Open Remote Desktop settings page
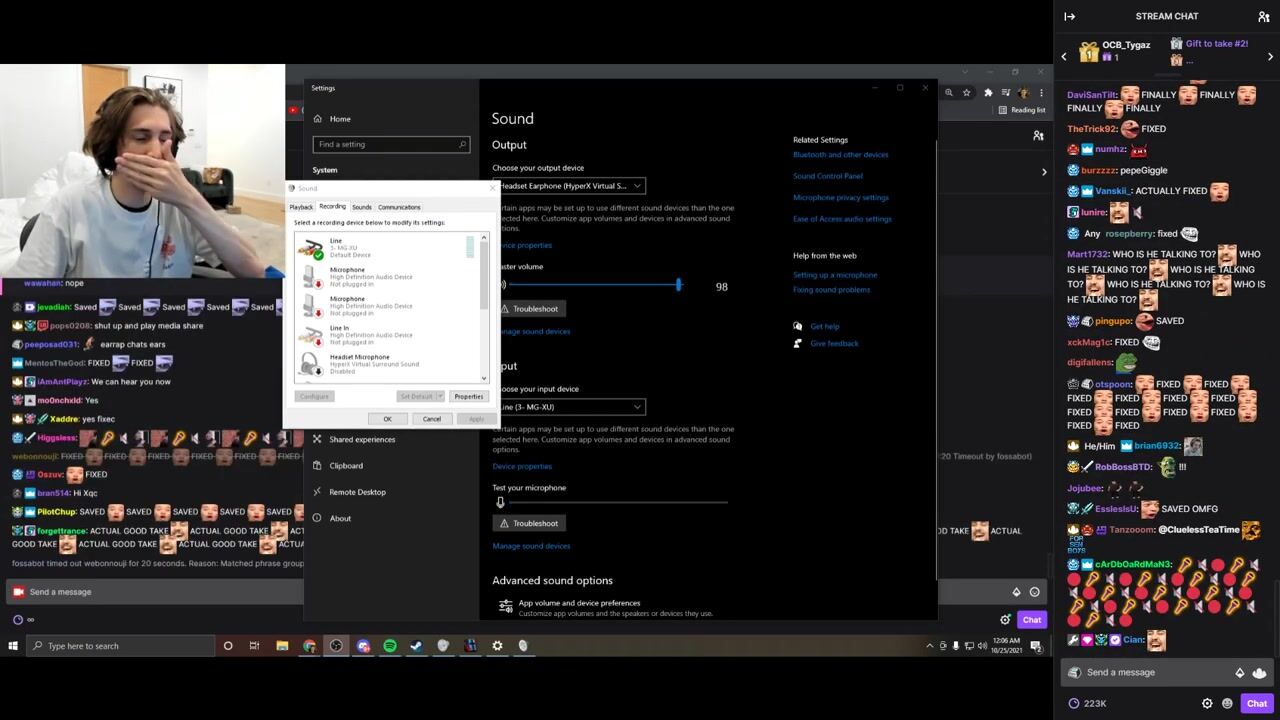This screenshot has height=720, width=1280. tap(357, 492)
